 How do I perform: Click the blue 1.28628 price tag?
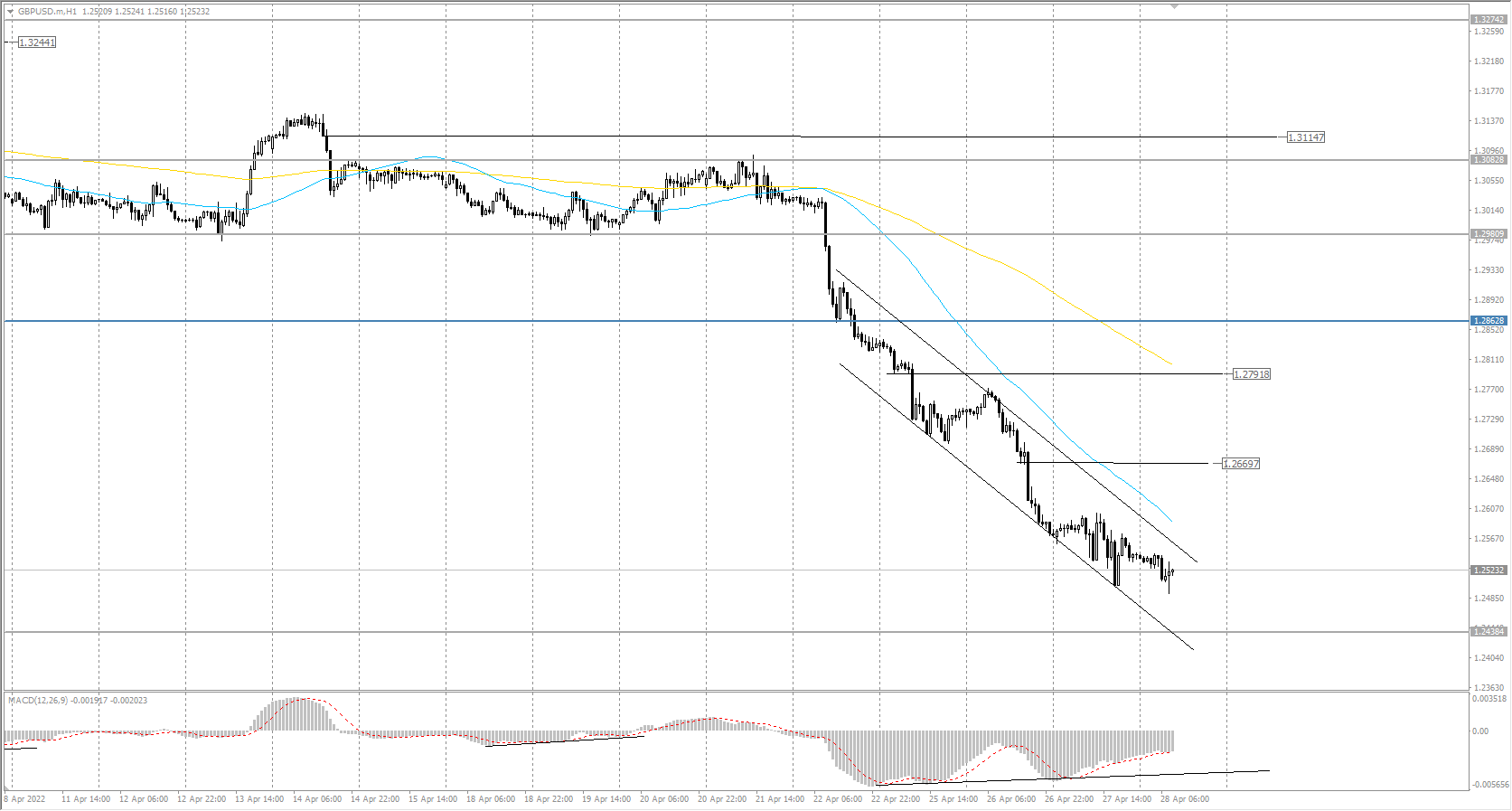pos(1489,321)
